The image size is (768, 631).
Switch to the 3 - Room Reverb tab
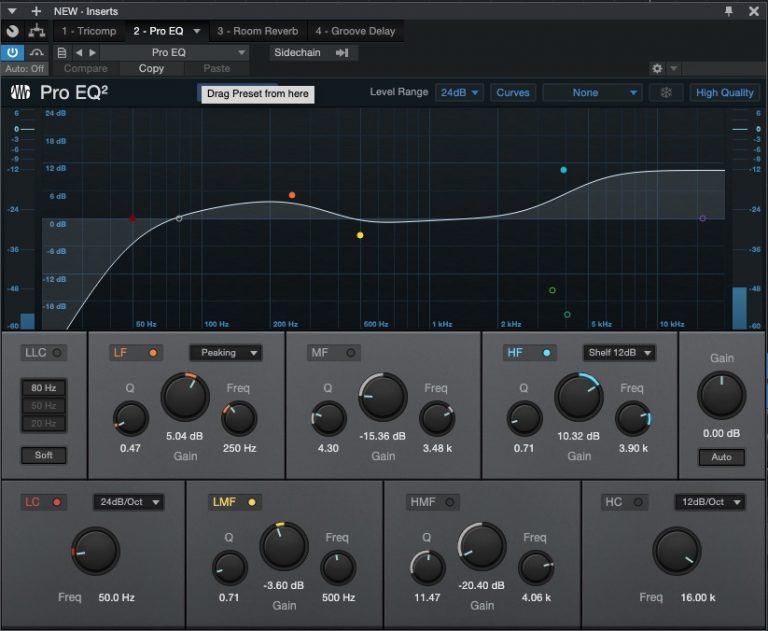(x=258, y=31)
